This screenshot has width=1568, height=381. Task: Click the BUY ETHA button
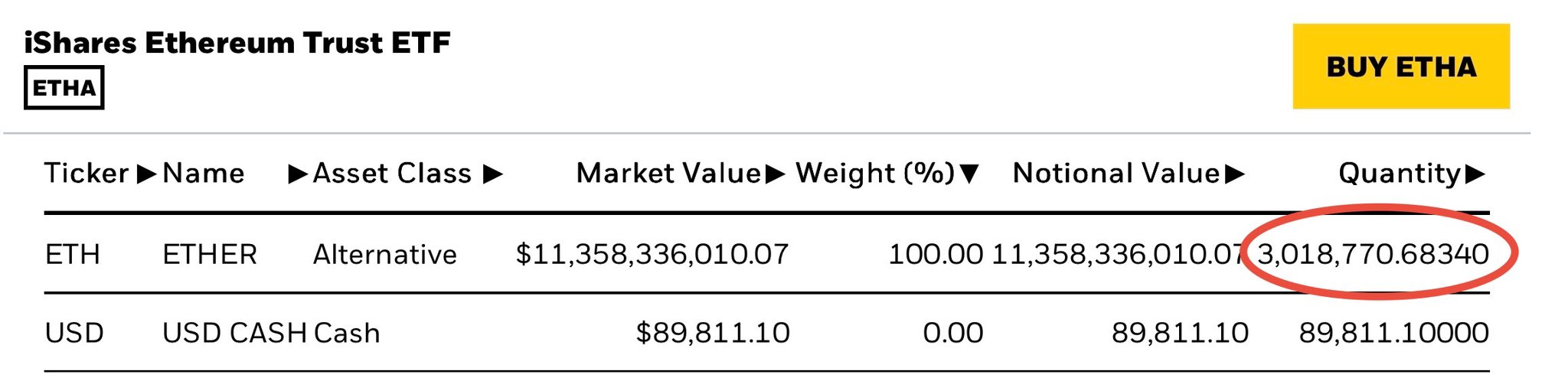point(1400,67)
